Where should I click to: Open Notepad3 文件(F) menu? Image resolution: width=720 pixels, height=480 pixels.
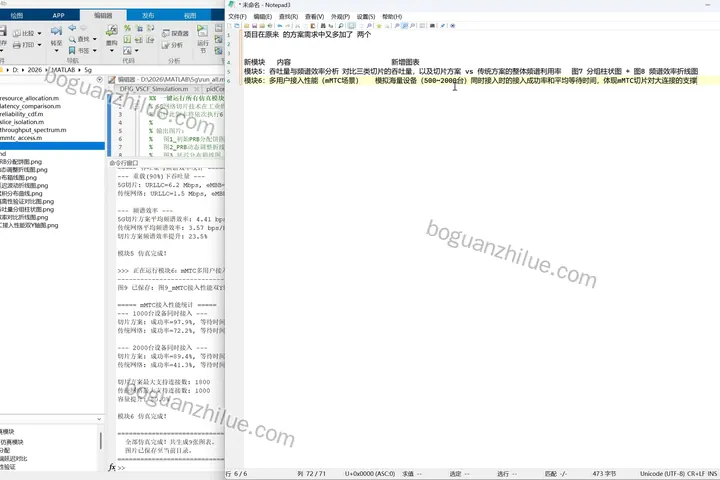tap(237, 17)
